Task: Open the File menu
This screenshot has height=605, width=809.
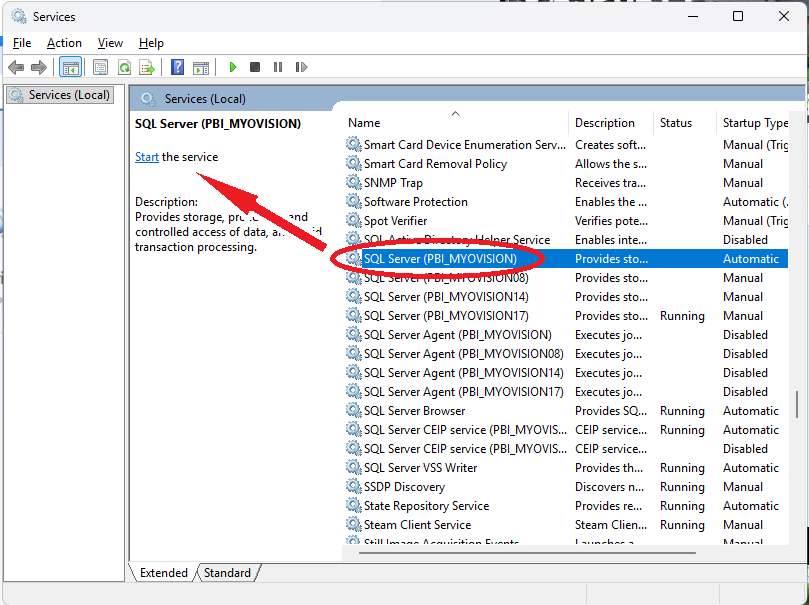Action: click(22, 43)
